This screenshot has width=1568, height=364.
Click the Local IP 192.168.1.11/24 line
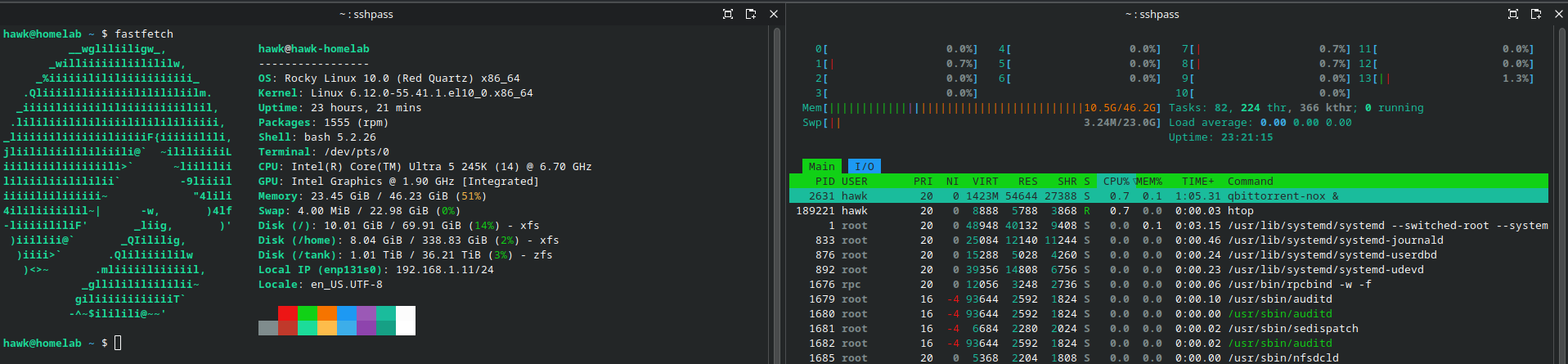click(x=376, y=269)
